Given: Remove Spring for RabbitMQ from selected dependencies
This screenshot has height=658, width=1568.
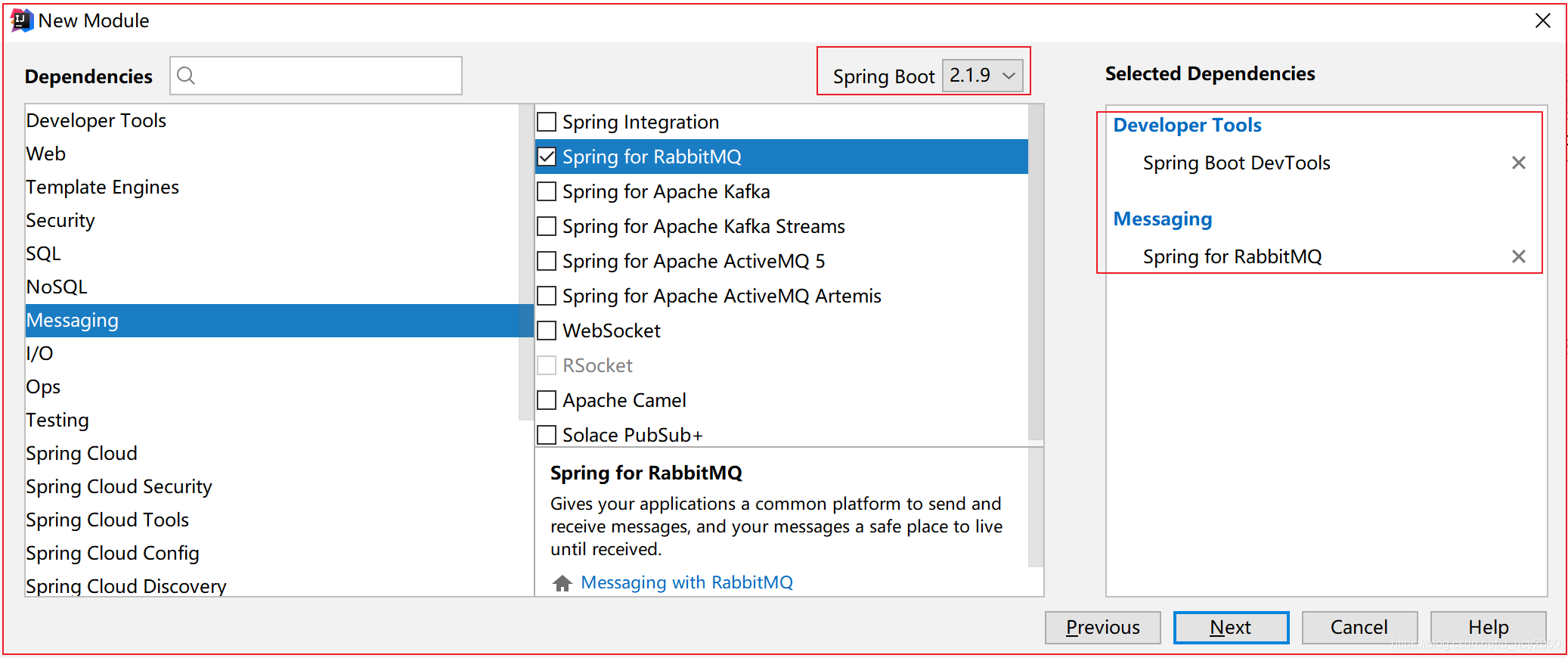Looking at the screenshot, I should click(x=1518, y=256).
